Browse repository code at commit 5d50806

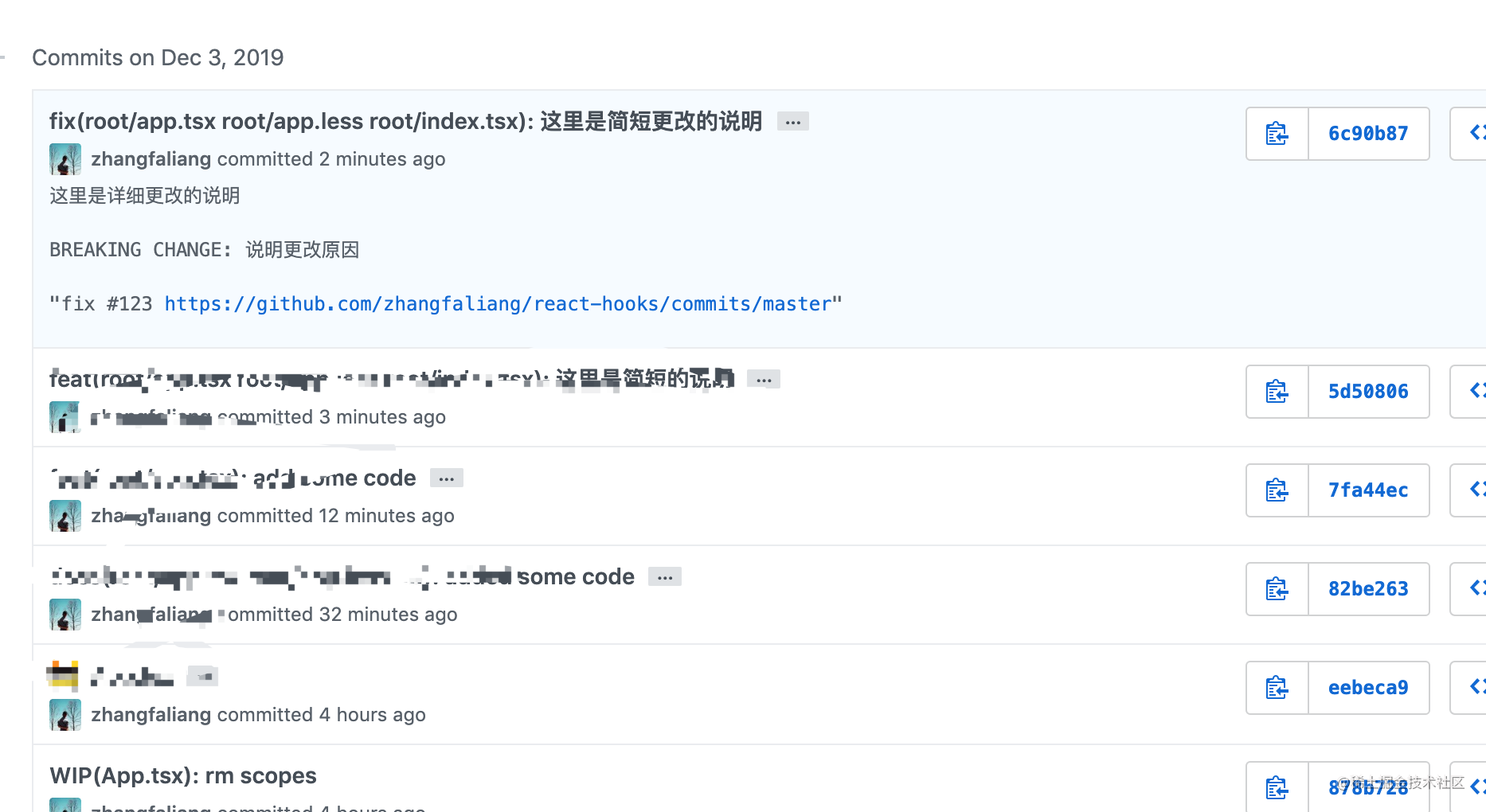coord(1479,391)
